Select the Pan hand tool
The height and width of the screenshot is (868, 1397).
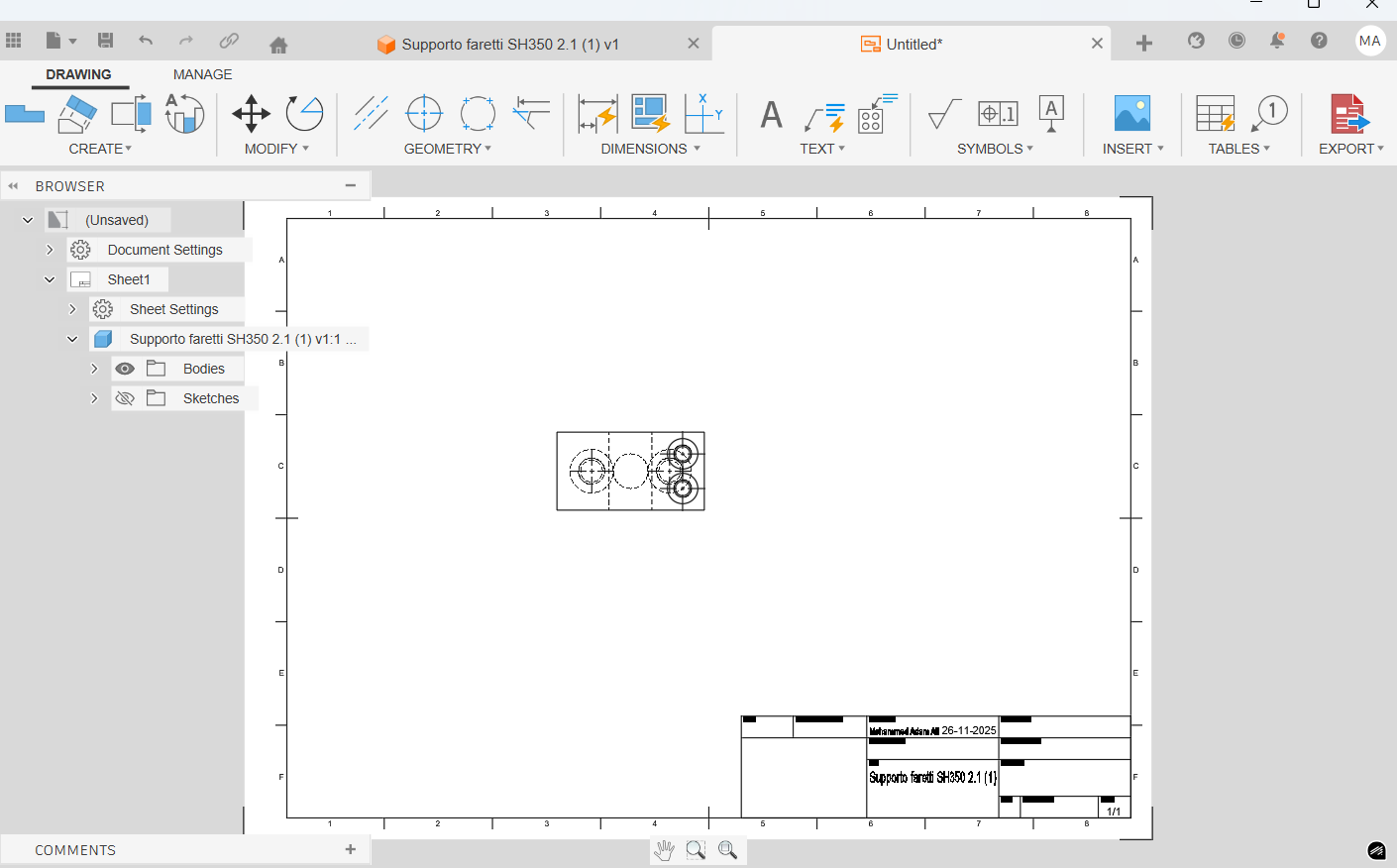tap(664, 850)
